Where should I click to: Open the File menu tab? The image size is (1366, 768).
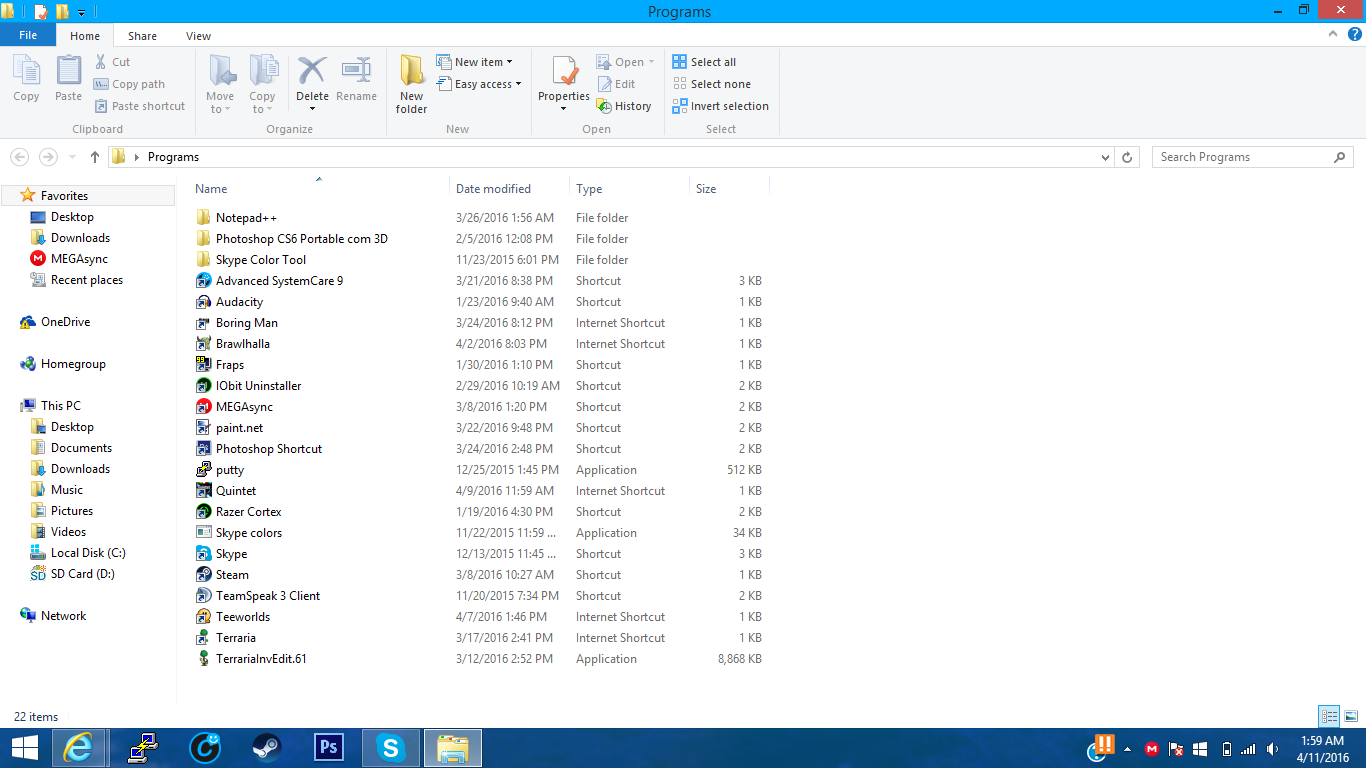point(28,35)
